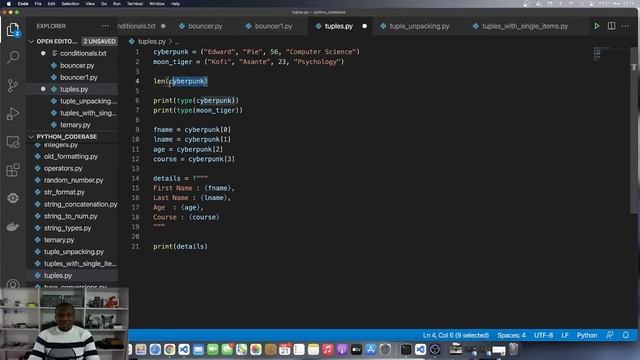This screenshot has height=360, width=640.
Task: Change language mode via Python status
Action: pos(587,335)
